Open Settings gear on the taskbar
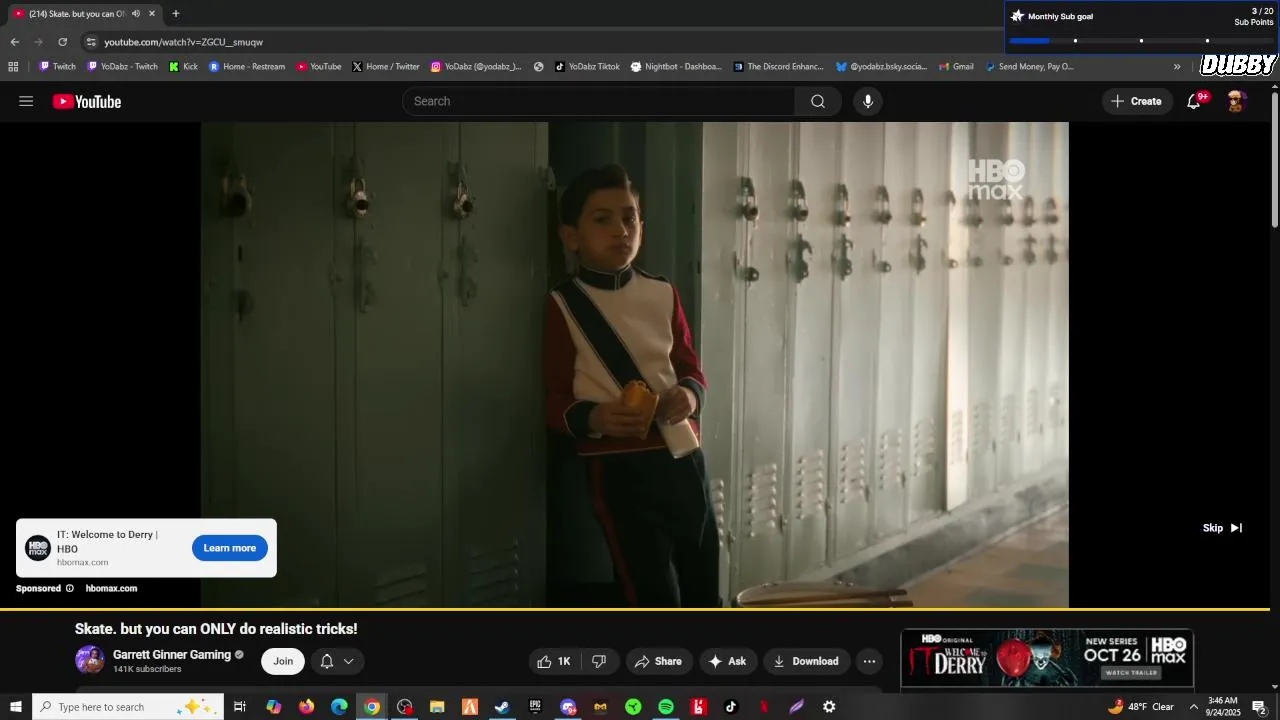 tap(829, 707)
